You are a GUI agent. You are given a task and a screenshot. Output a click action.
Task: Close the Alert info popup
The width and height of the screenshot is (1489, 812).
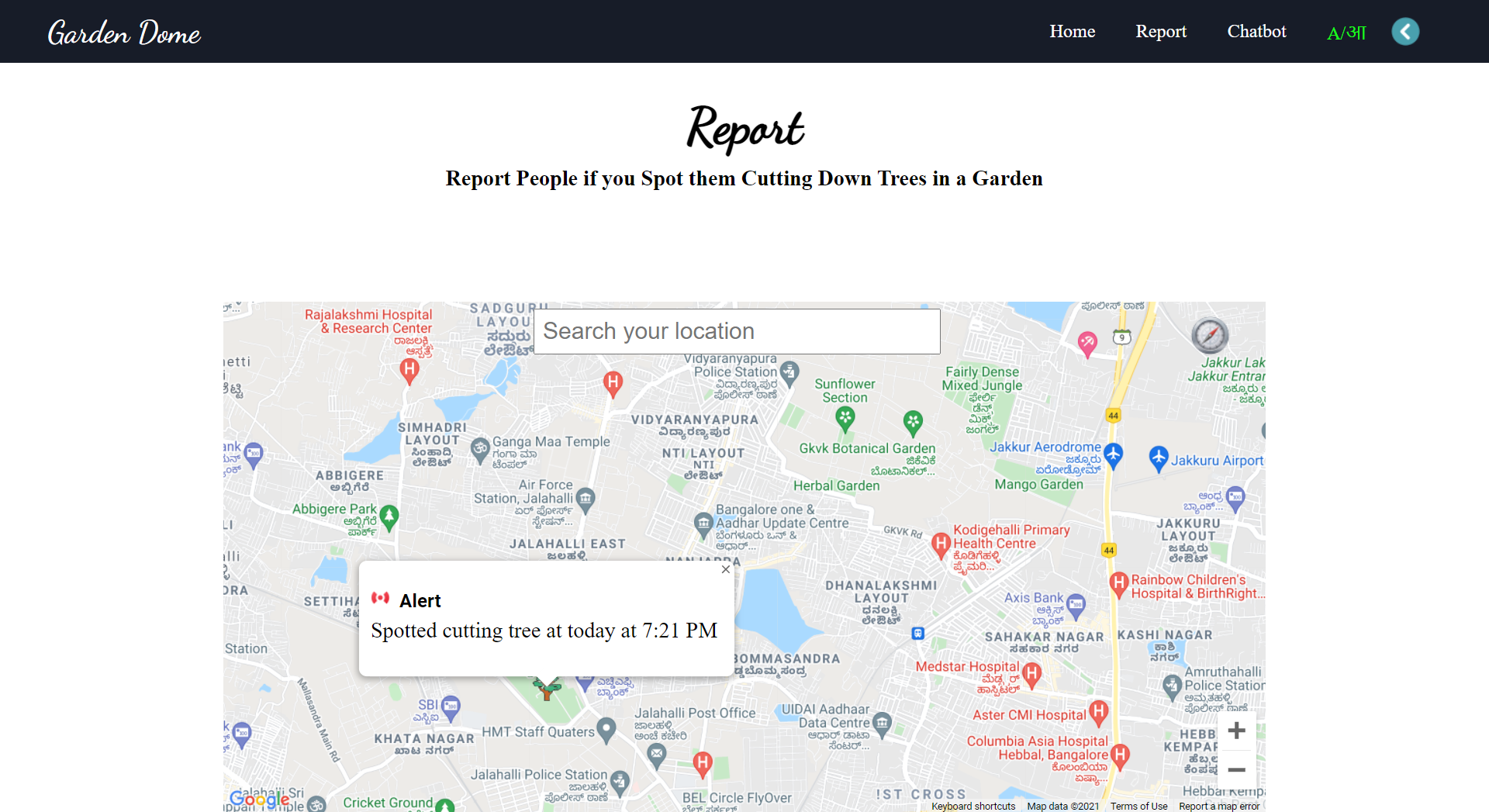coord(726,569)
